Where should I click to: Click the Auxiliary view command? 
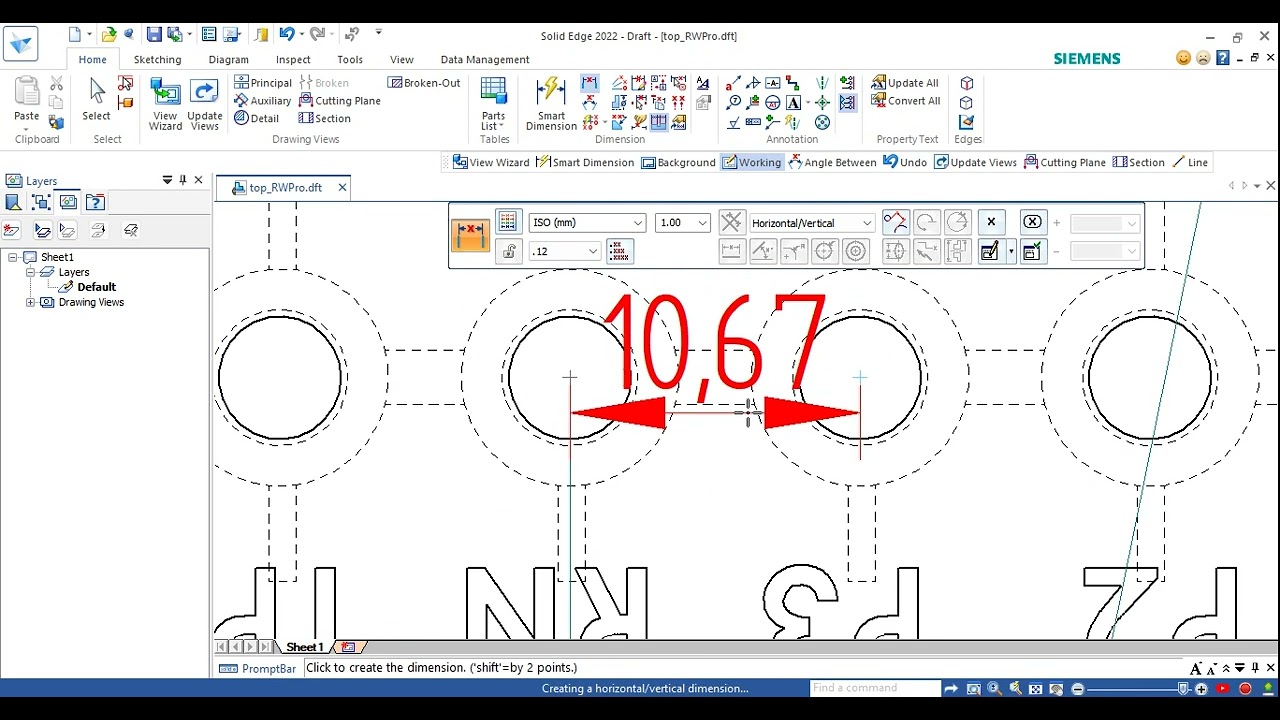tap(263, 101)
